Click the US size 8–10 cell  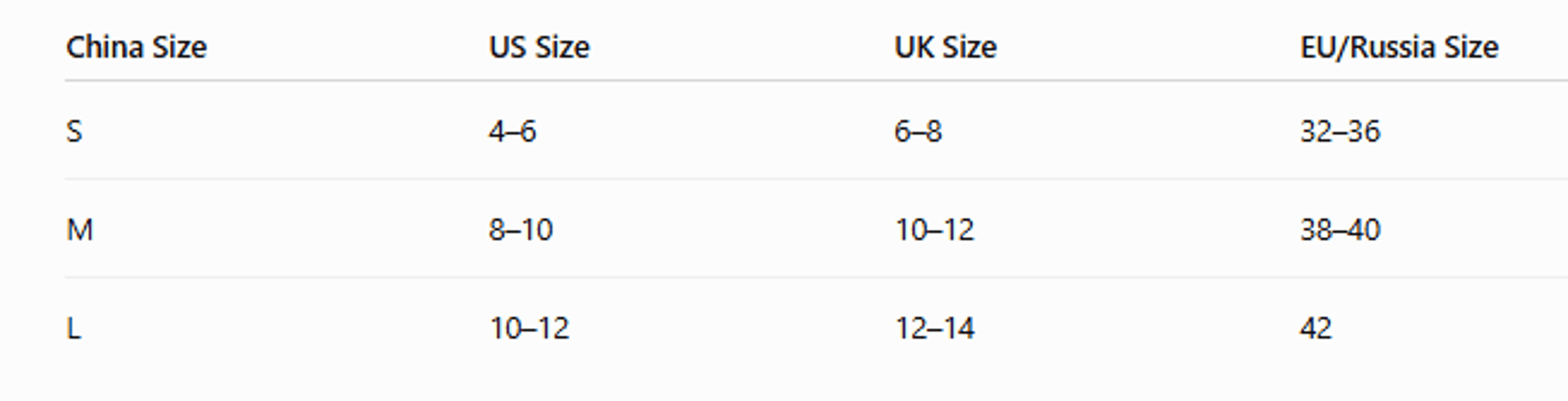click(521, 230)
